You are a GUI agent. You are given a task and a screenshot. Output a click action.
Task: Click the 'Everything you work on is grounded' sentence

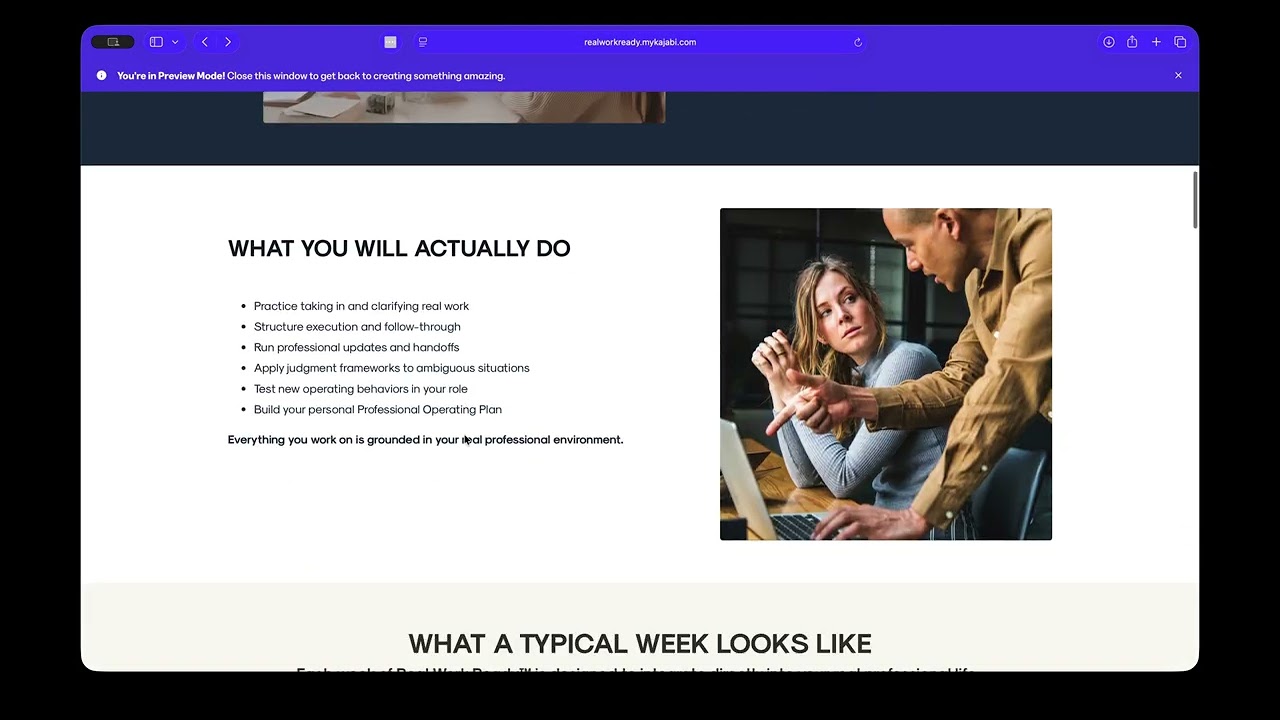(425, 439)
